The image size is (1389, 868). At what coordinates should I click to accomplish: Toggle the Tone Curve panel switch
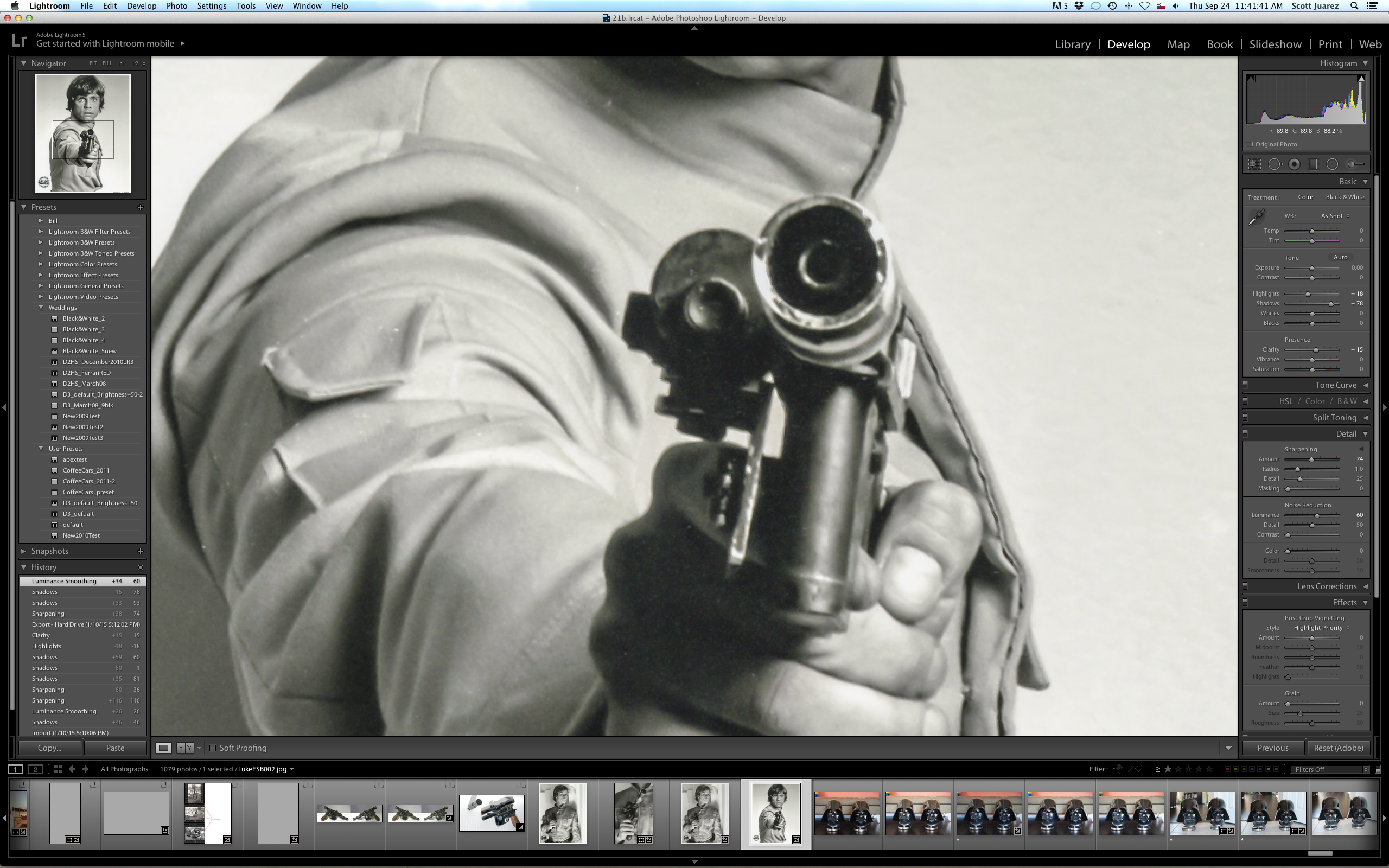(1245, 385)
